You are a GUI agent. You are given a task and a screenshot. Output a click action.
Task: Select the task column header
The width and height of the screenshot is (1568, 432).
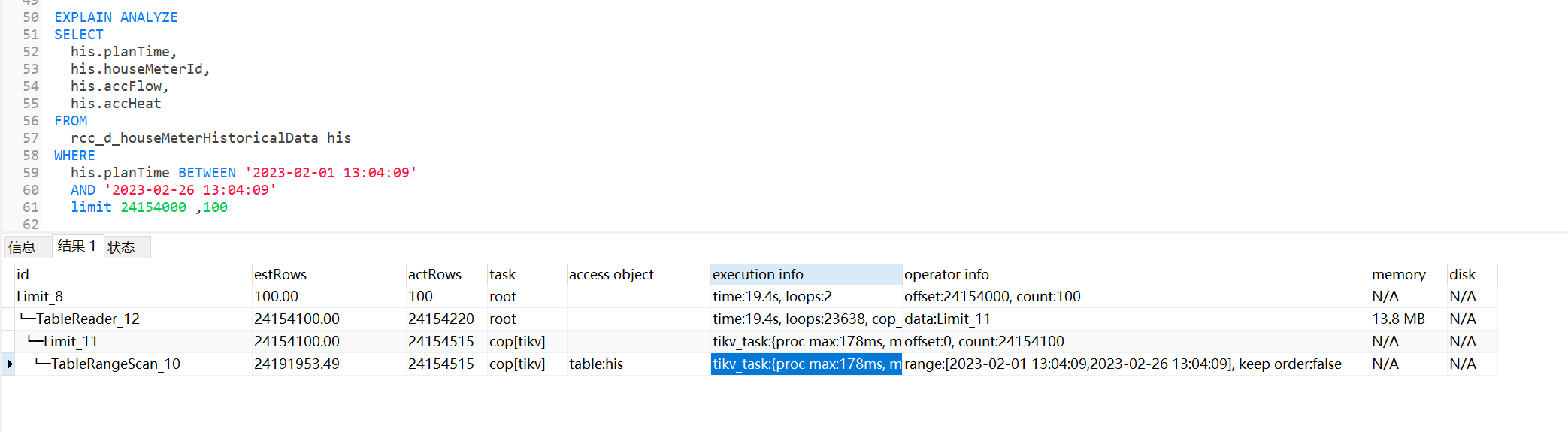click(x=502, y=275)
